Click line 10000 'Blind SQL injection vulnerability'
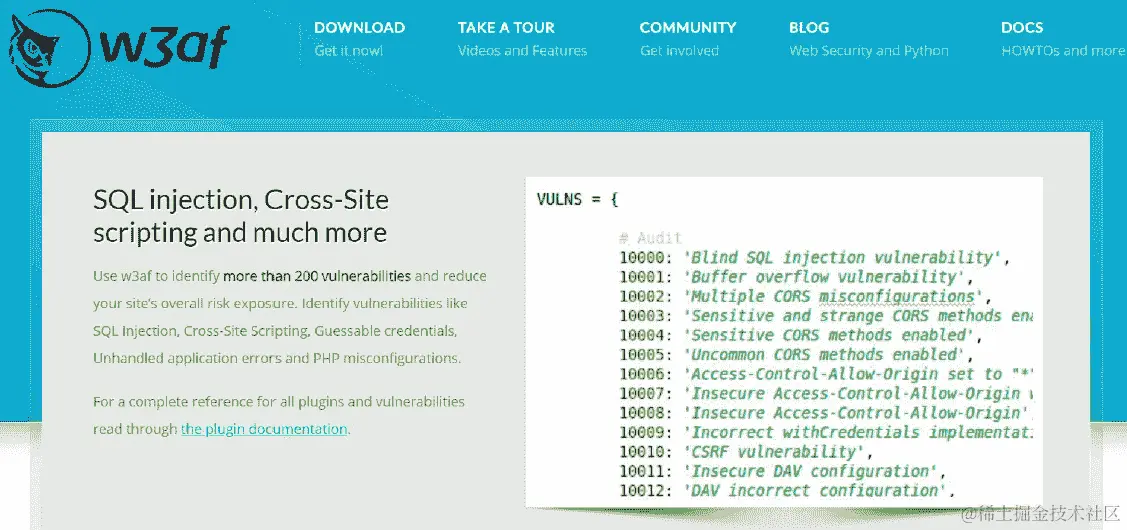This screenshot has height=530, width=1127. [x=815, y=257]
